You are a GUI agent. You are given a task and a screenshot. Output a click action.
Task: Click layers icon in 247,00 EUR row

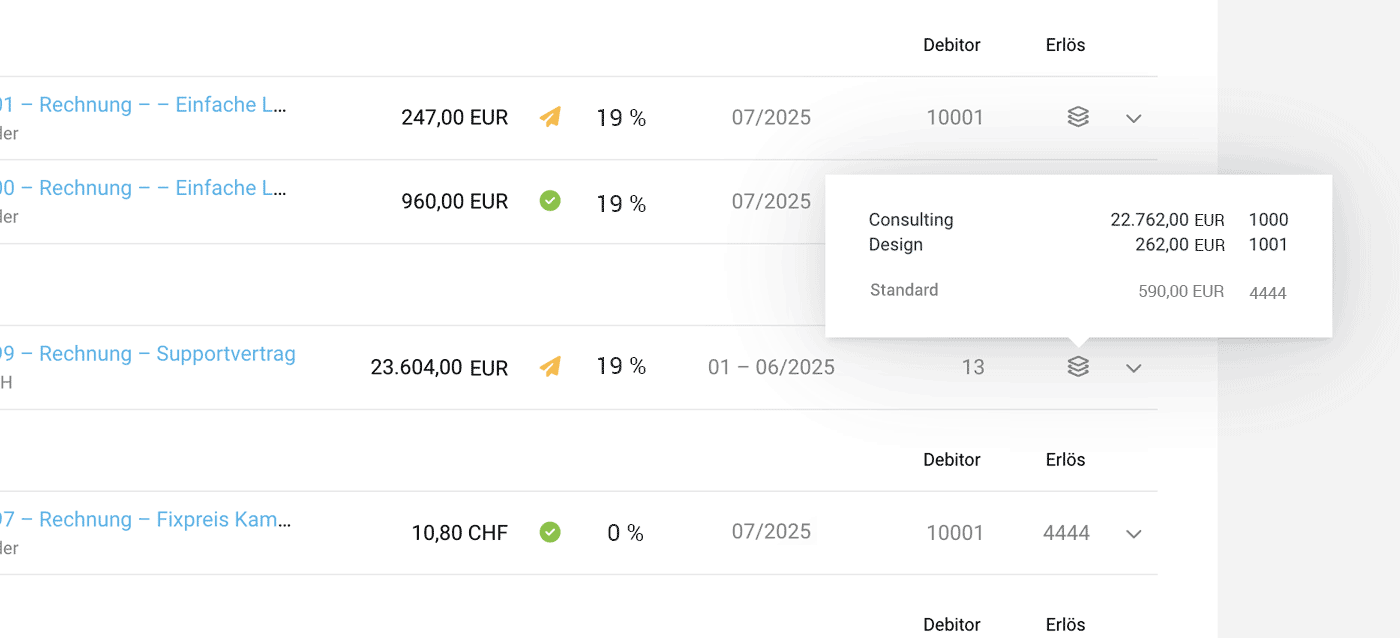click(1077, 117)
